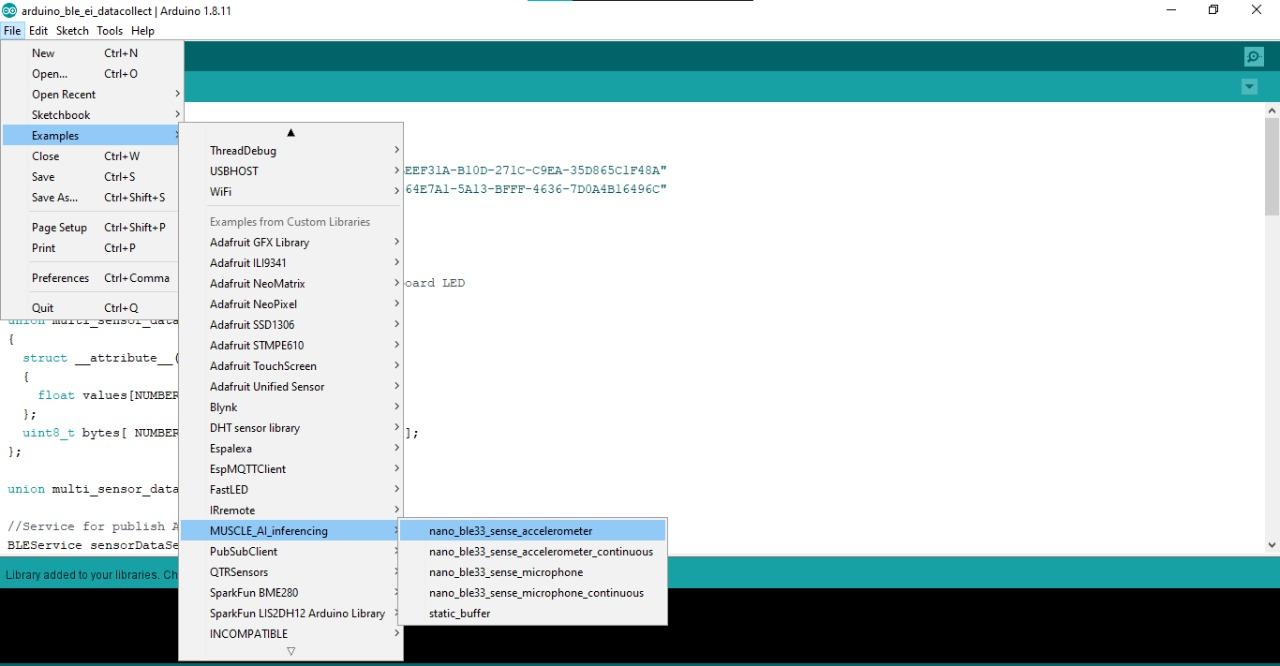
Task: Expand Adafruit ILI9341 examples
Action: click(291, 263)
